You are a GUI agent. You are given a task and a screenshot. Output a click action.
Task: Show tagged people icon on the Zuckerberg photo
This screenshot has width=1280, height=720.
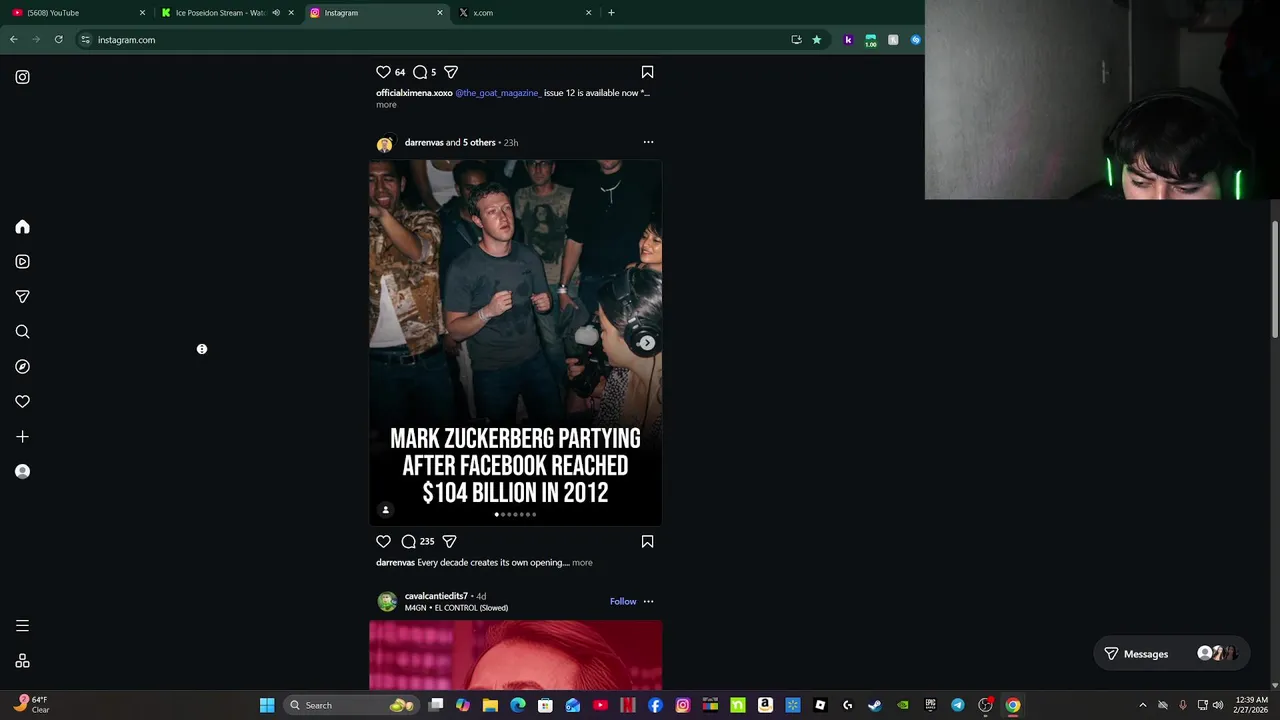point(385,510)
